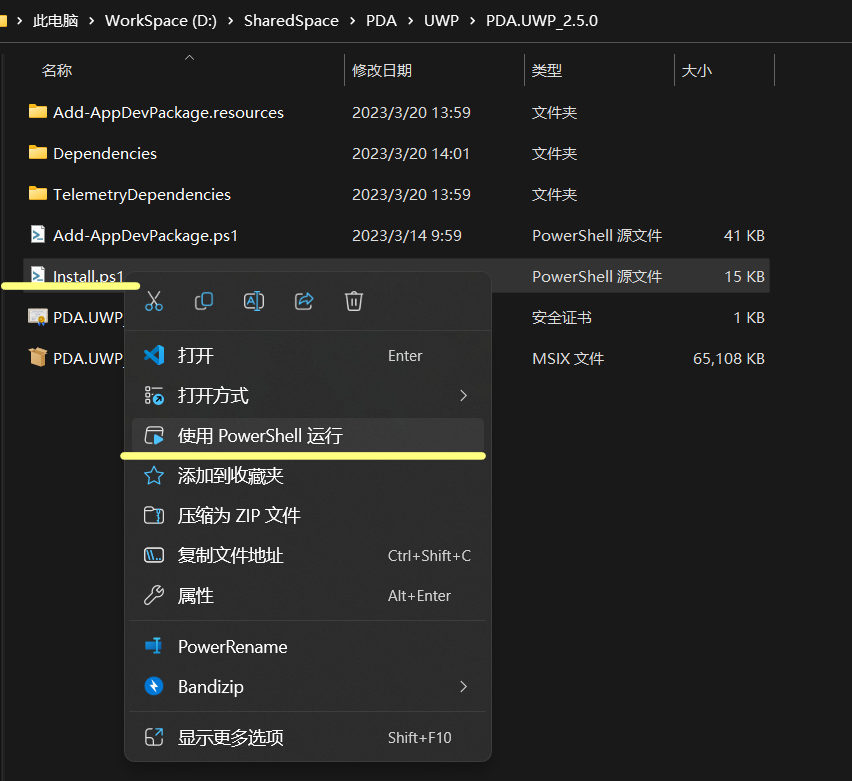Image resolution: width=852 pixels, height=781 pixels.
Task: Click the Add-AppDevPackage.resources folder icon
Action: tap(37, 111)
